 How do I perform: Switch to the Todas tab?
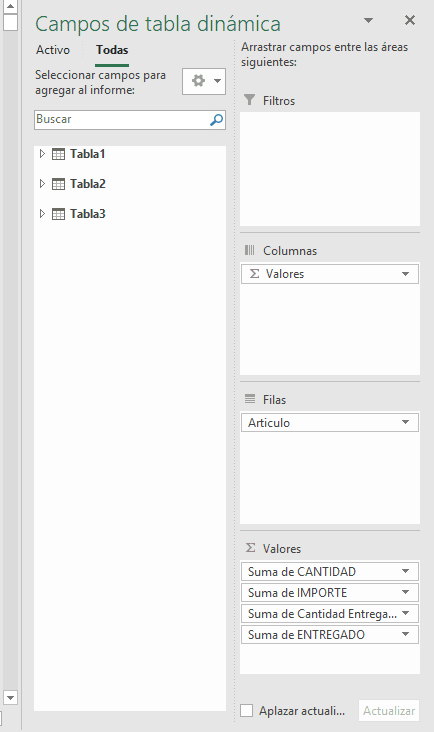coord(112,50)
